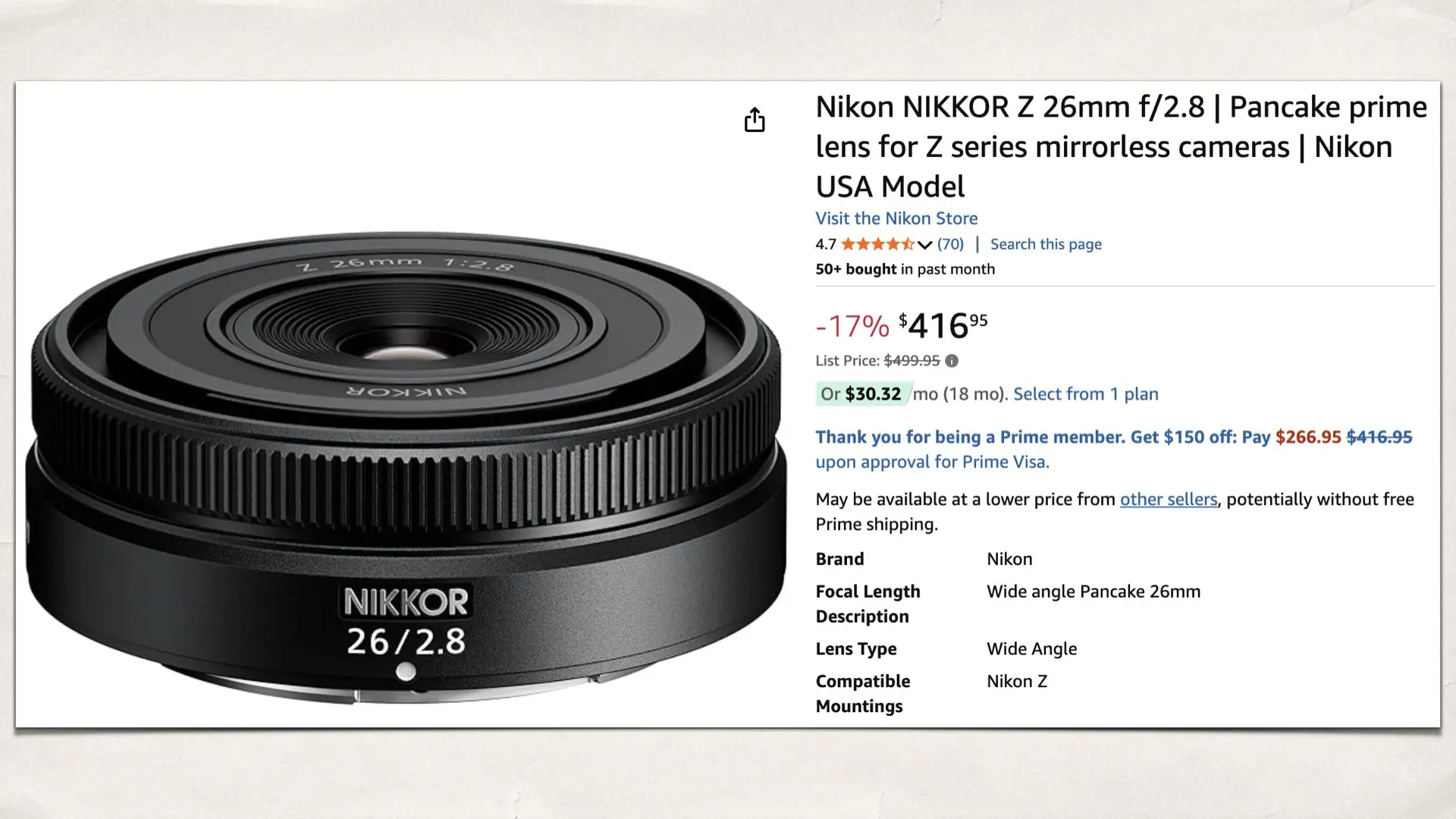Click the Brand value Nikon
This screenshot has height=819, width=1456.
pyautogui.click(x=1009, y=559)
